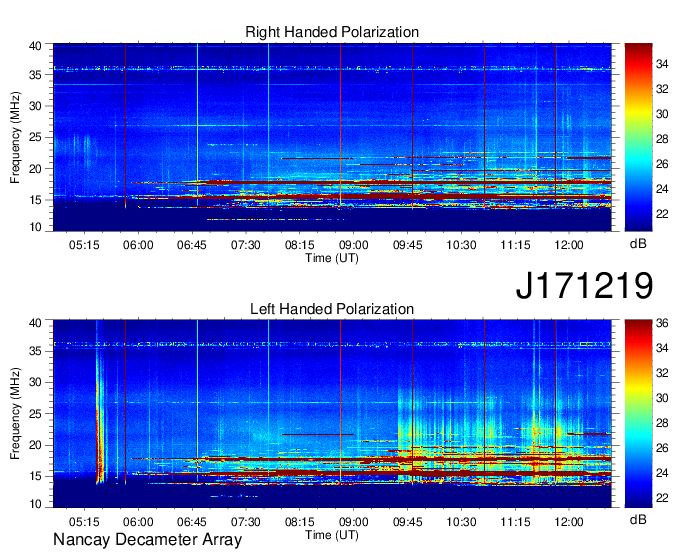Click 'Frequency (MHz)' axis label of the Right Handed plot
This screenshot has height=552, width=680.
point(15,137)
